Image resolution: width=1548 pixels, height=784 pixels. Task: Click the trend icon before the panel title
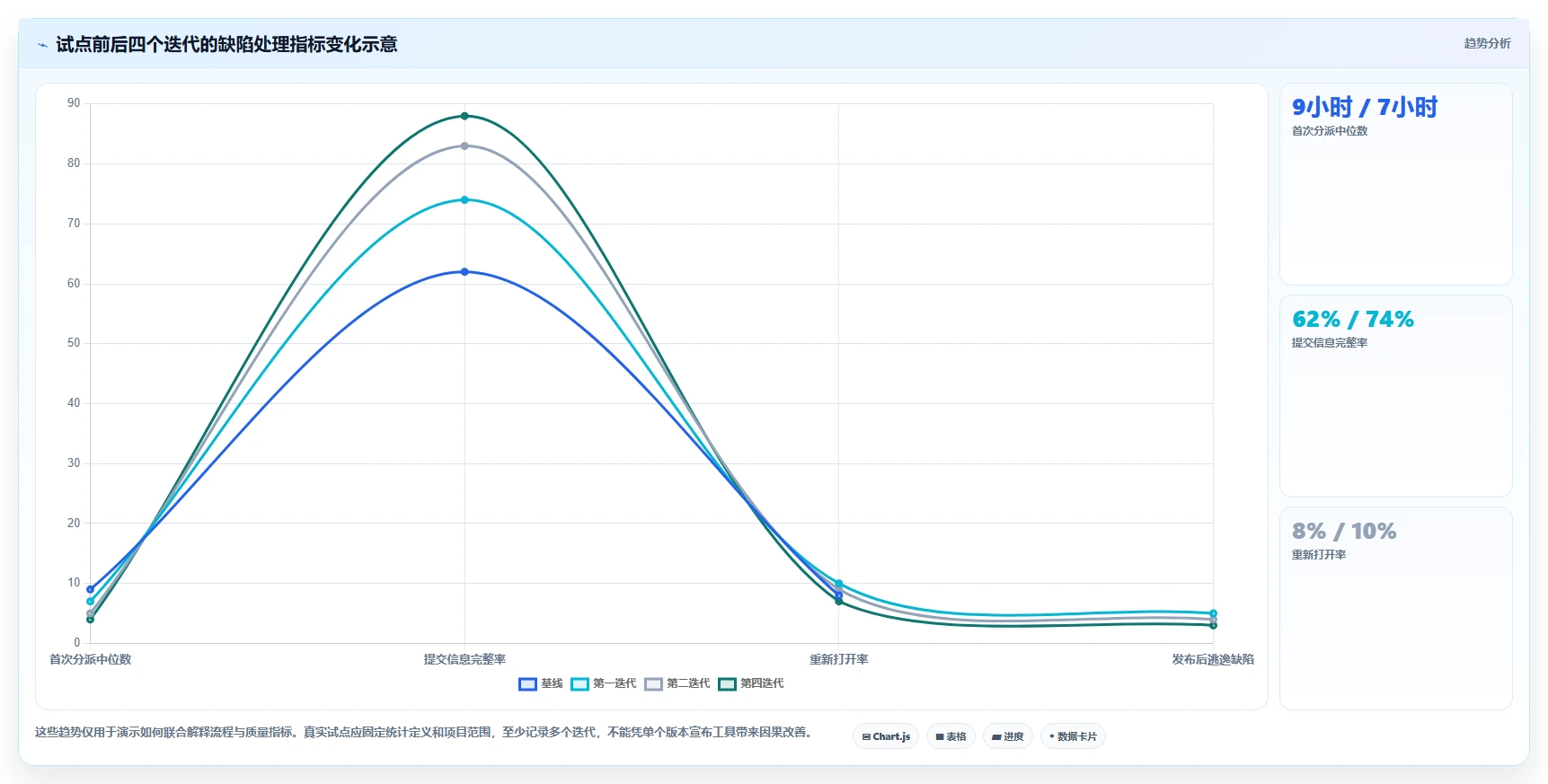[42, 45]
